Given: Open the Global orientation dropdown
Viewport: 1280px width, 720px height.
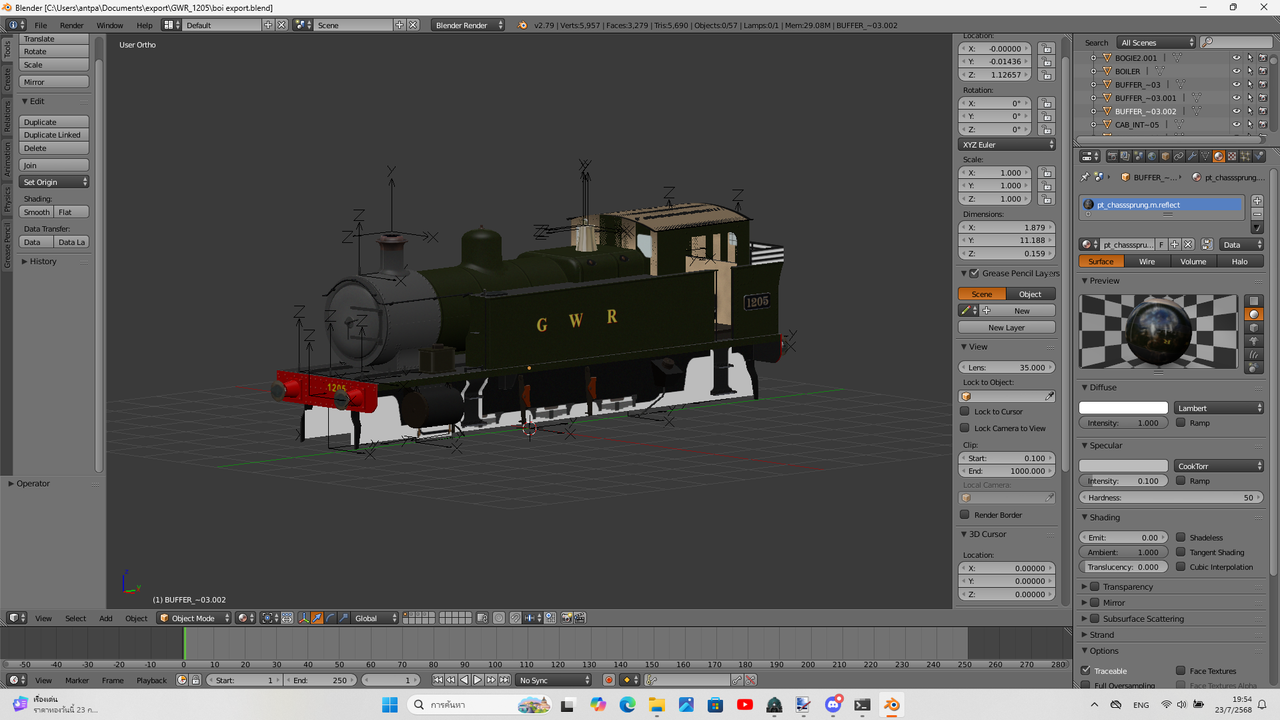Looking at the screenshot, I should 376,618.
